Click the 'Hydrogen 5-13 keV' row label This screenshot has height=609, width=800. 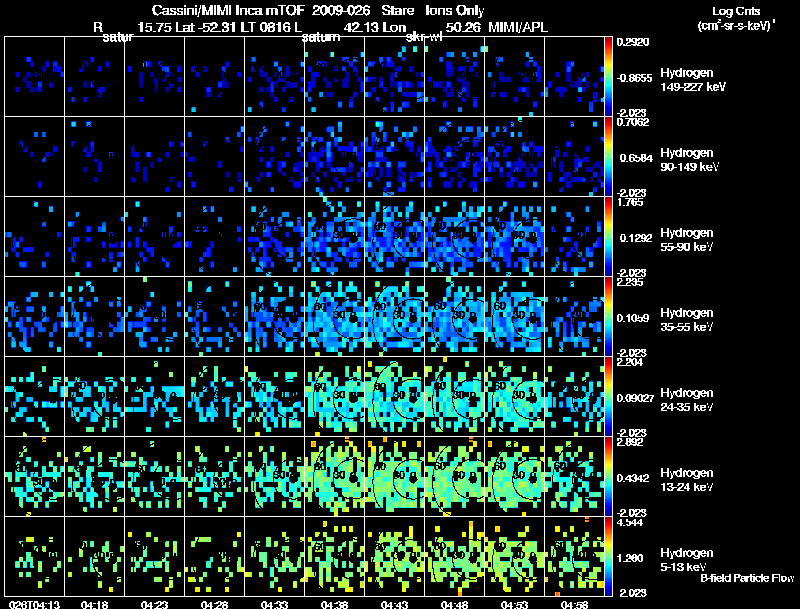click(x=687, y=560)
